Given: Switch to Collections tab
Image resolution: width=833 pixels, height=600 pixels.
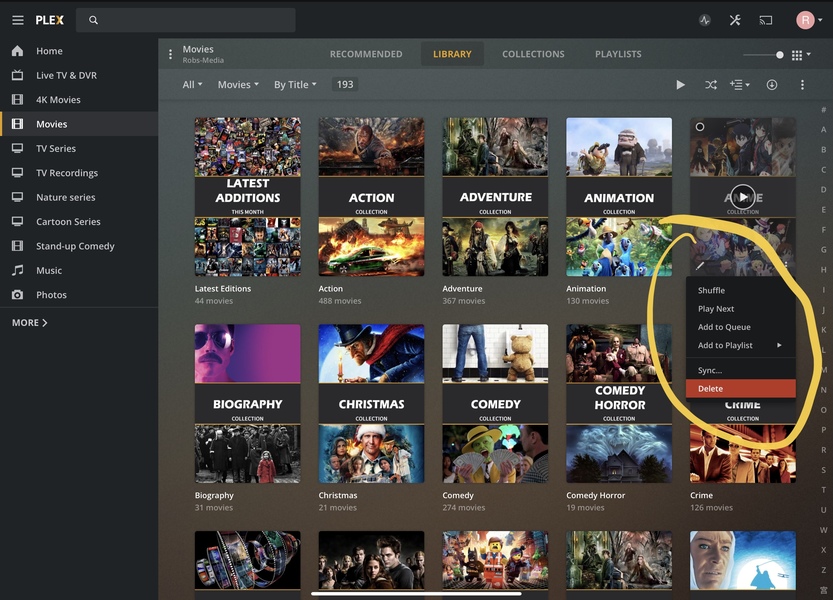Looking at the screenshot, I should point(533,54).
